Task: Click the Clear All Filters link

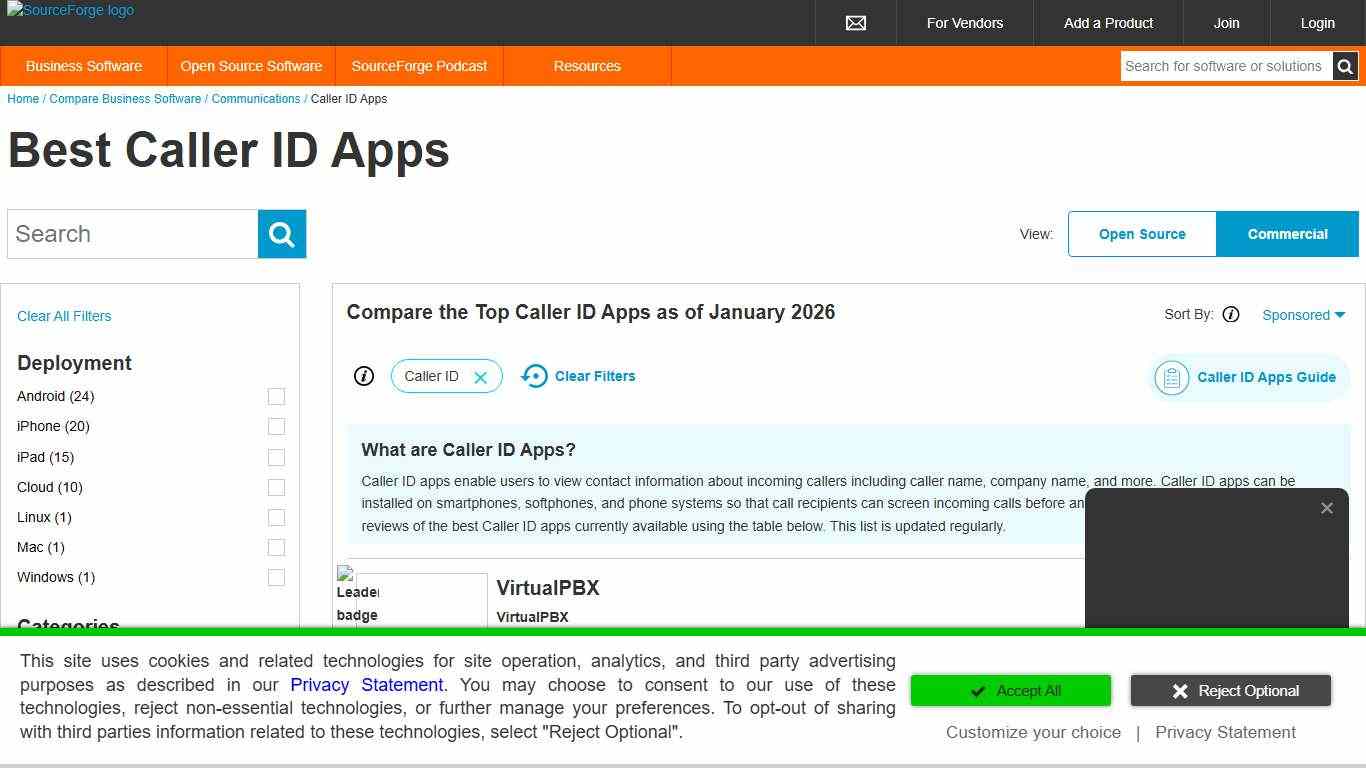Action: [x=63, y=316]
